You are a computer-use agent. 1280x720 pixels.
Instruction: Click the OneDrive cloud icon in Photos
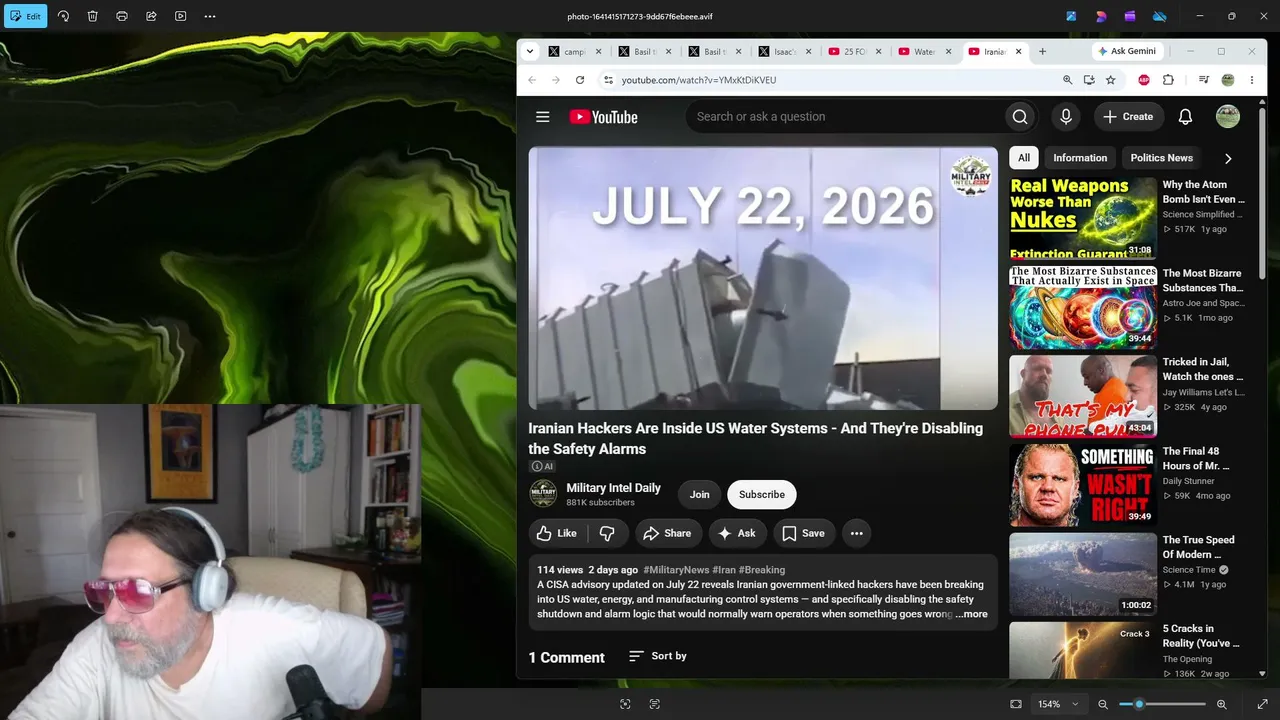[x=1160, y=16]
